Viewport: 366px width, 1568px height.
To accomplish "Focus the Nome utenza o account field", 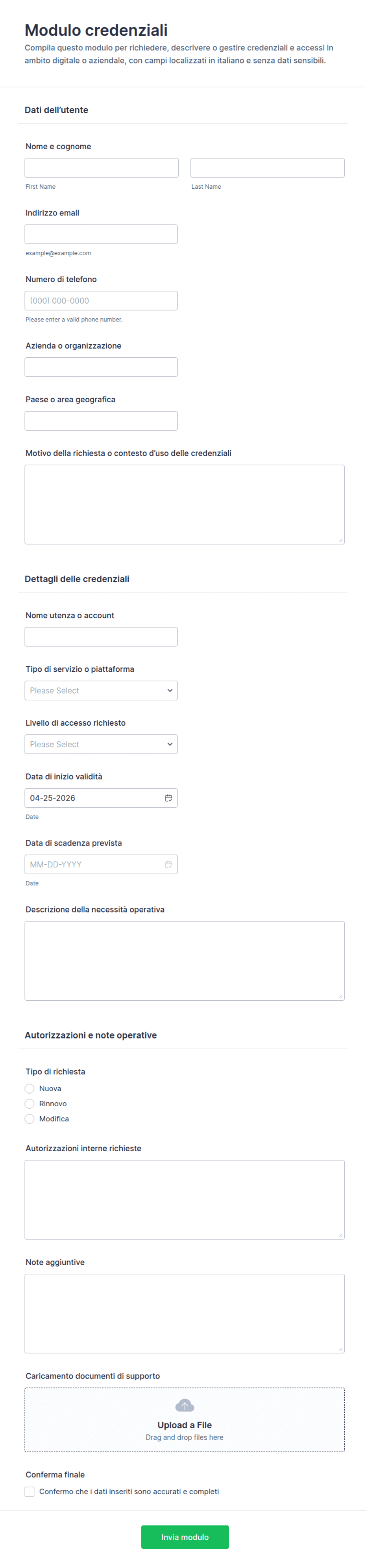I will [x=101, y=637].
